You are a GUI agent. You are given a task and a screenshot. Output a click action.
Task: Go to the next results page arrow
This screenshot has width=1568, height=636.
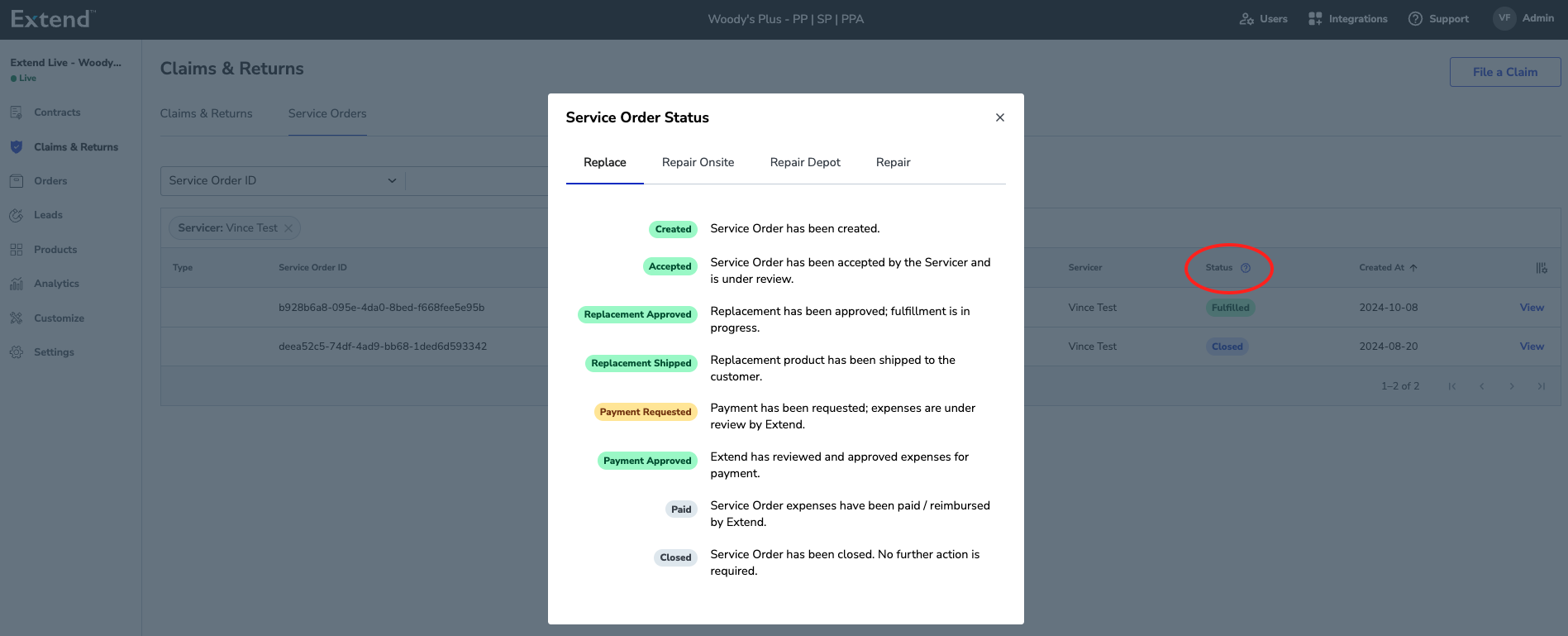[1512, 386]
